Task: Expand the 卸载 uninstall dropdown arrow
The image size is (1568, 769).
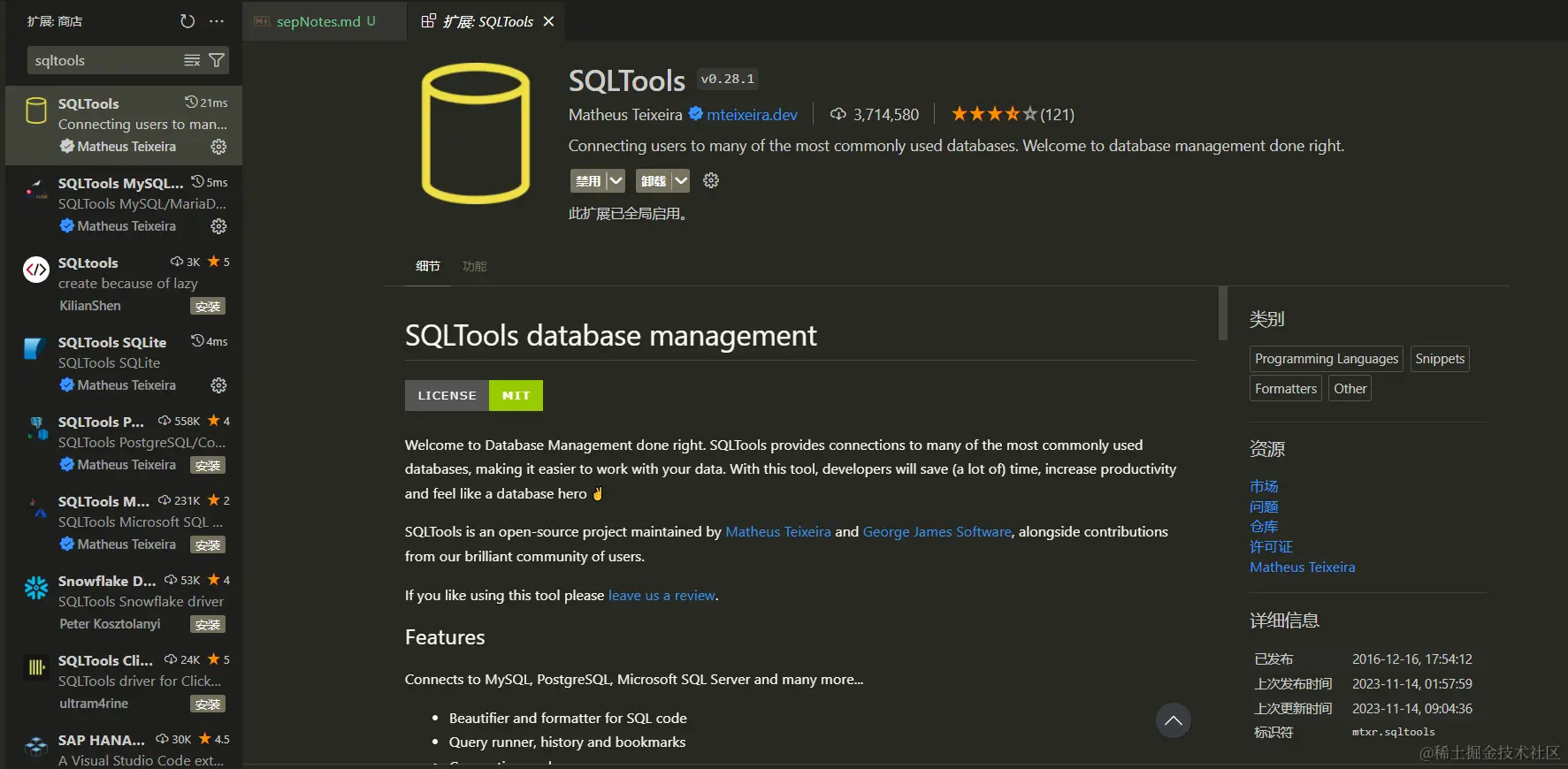Action: click(x=680, y=181)
